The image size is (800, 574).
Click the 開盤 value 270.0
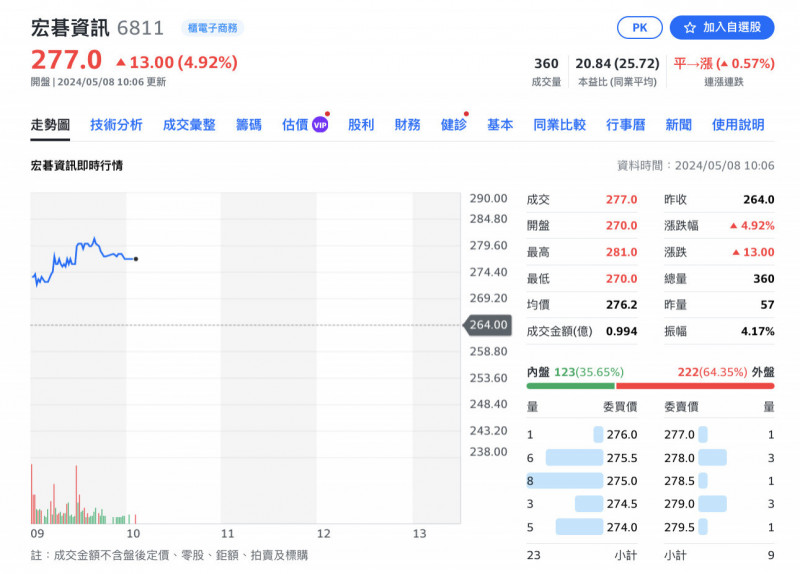pos(621,226)
